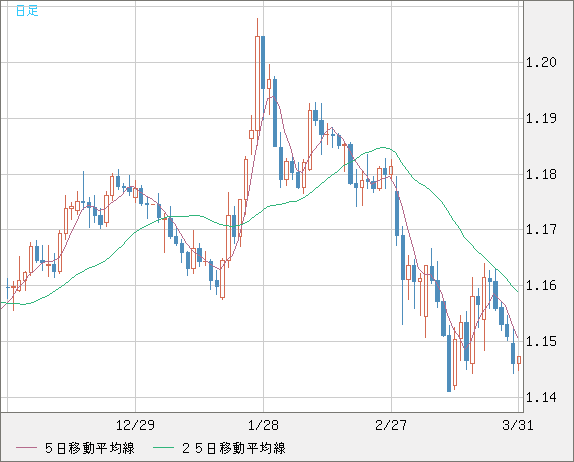This screenshot has height=462, width=574.
Task: Click the 1.14 price axis label
Action: point(541,397)
